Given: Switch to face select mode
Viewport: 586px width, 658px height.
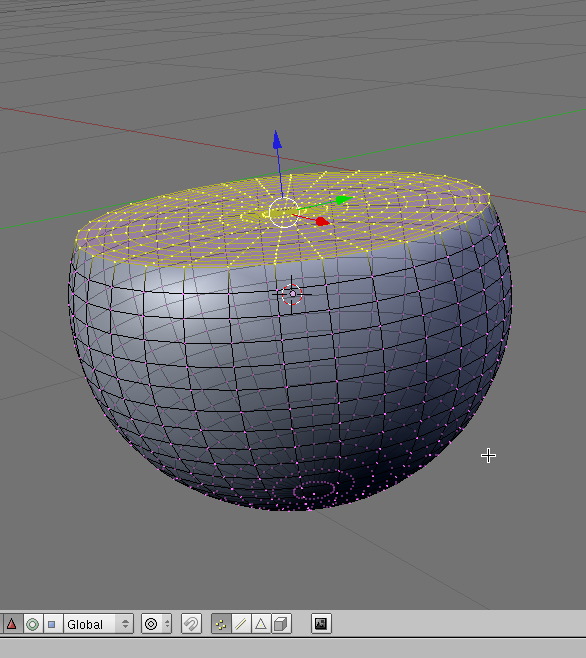Looking at the screenshot, I should (x=261, y=624).
